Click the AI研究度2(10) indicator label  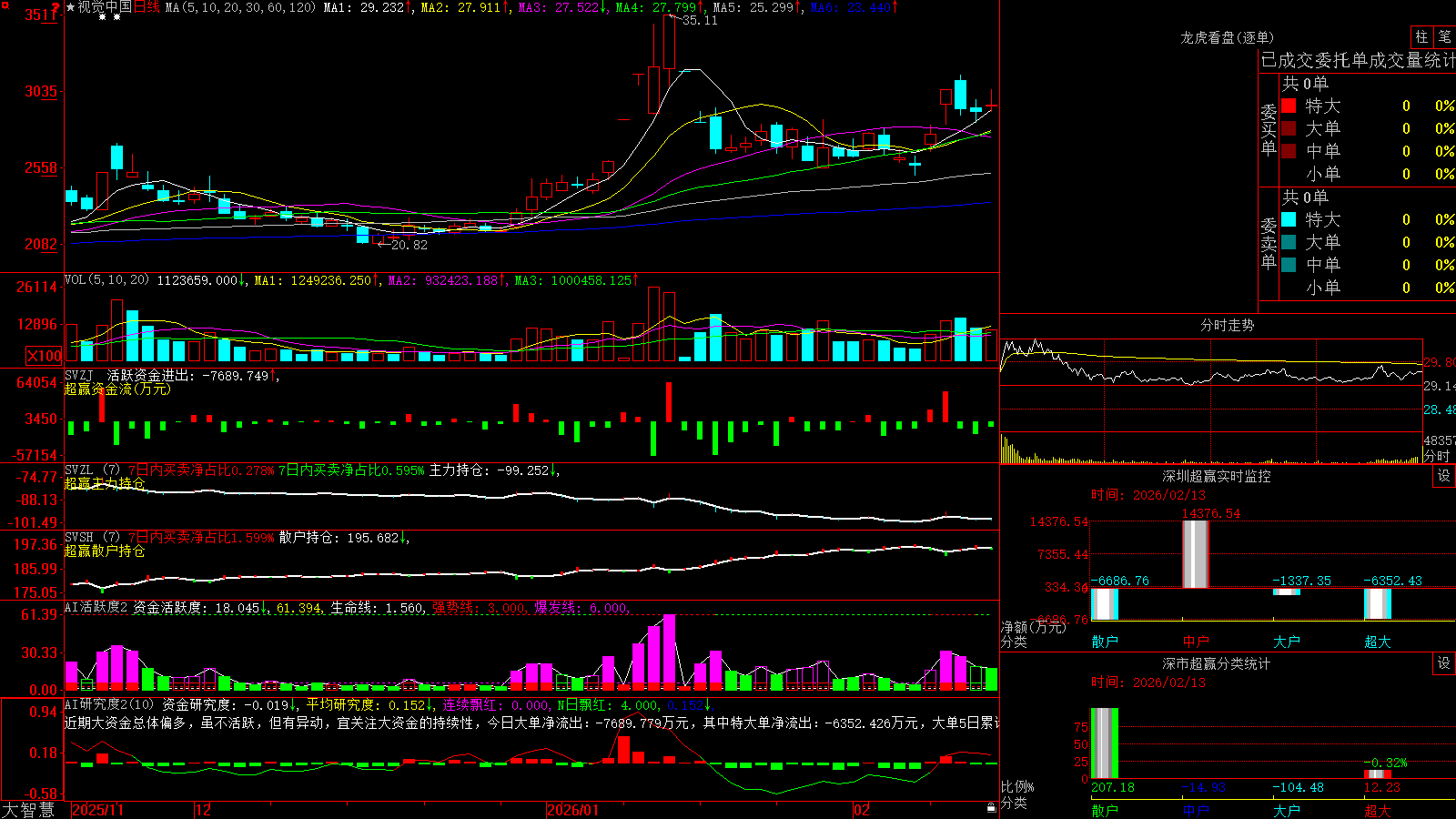109,704
